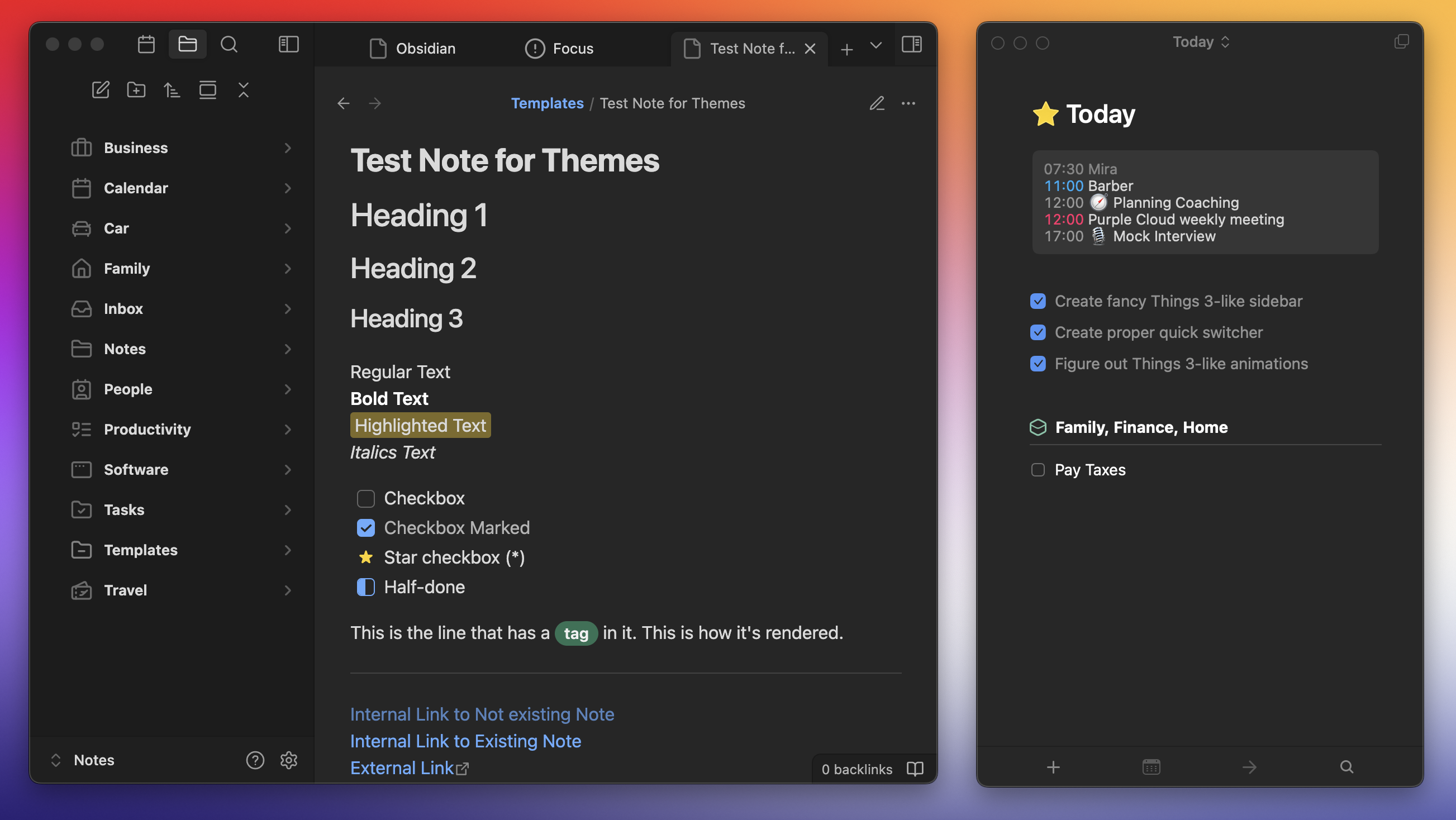Image resolution: width=1456 pixels, height=820 pixels.
Task: Expand the Calendar folder chevron
Action: (287, 188)
